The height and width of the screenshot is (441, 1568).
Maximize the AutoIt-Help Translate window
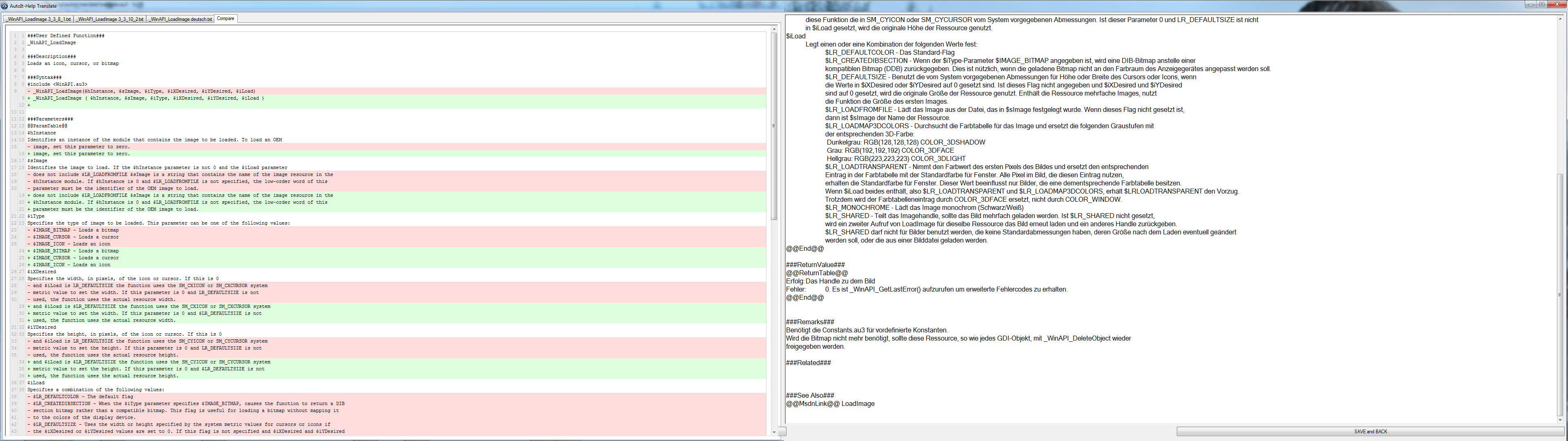[x=1542, y=5]
